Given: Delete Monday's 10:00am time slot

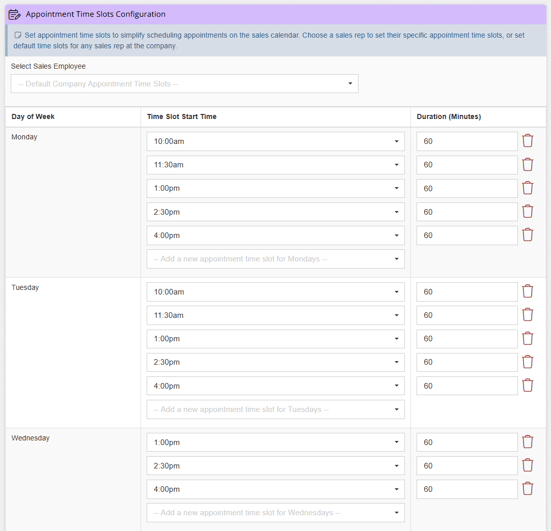Looking at the screenshot, I should point(527,141).
